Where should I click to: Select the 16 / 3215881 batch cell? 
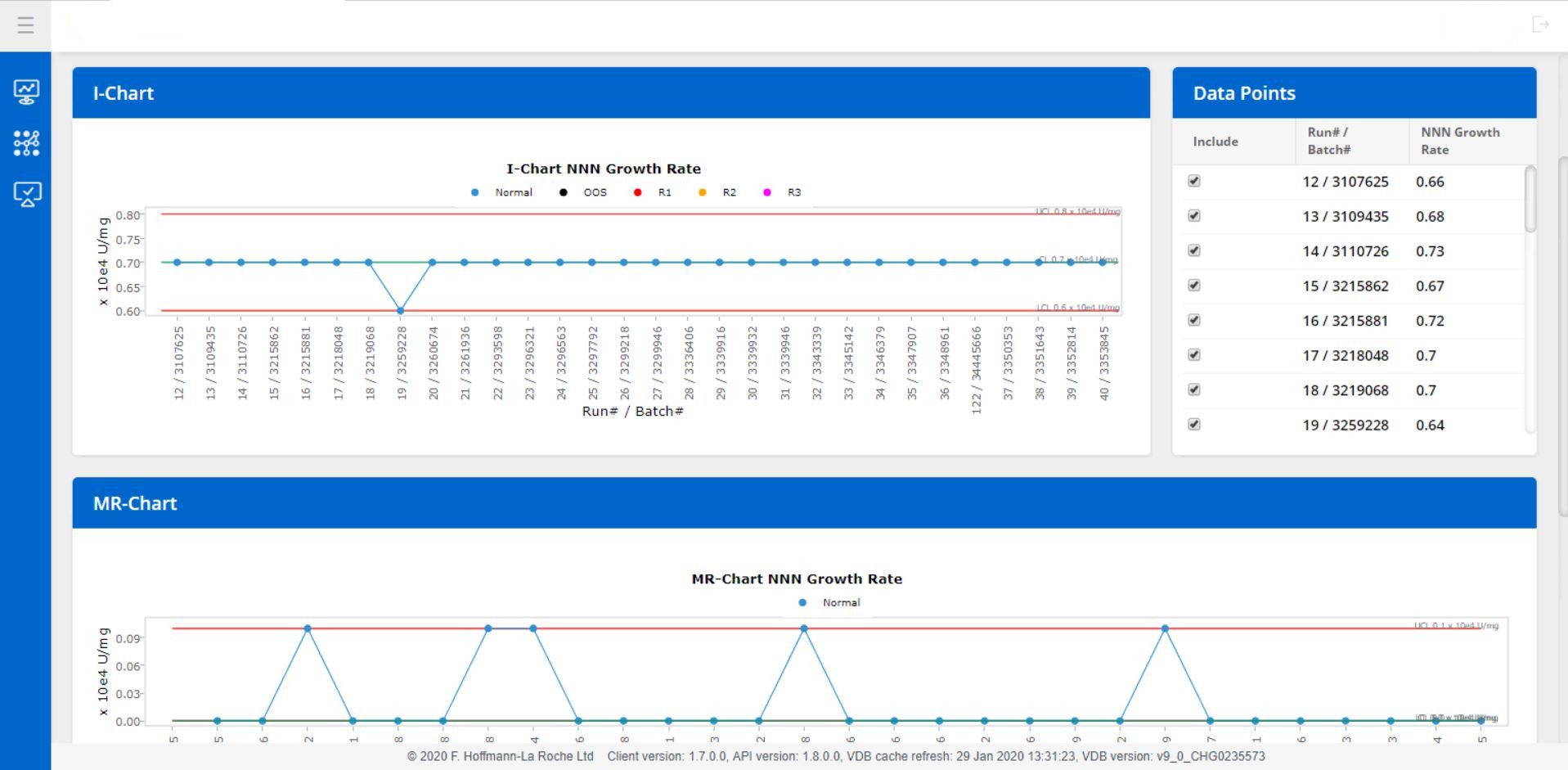click(1346, 321)
